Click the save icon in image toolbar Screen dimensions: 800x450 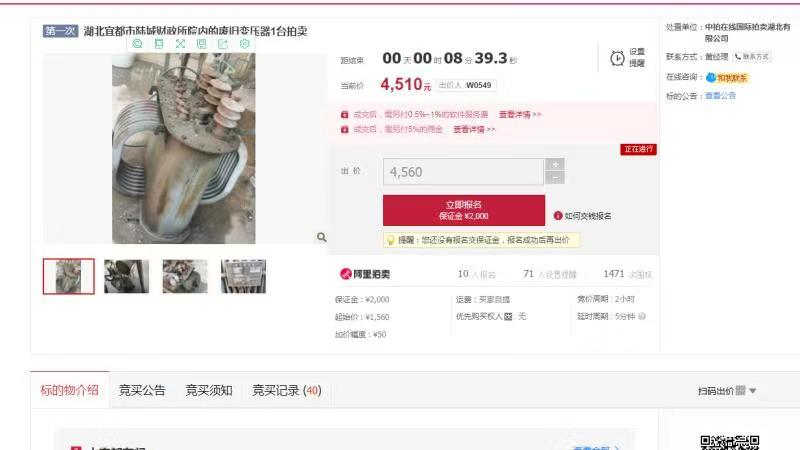pyautogui.click(x=202, y=44)
